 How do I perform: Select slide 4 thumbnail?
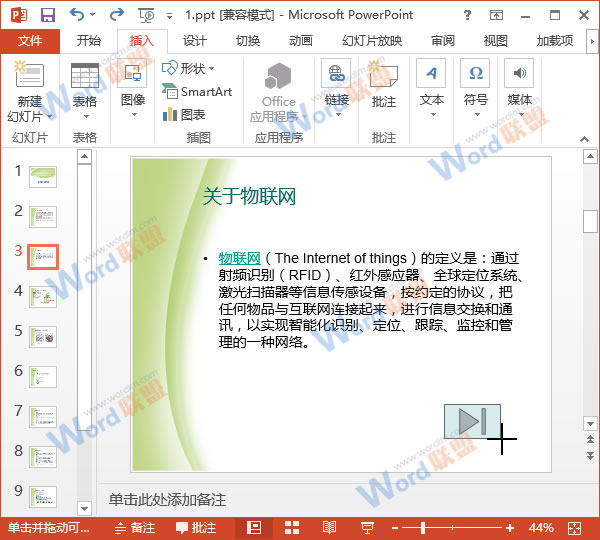pos(43,297)
